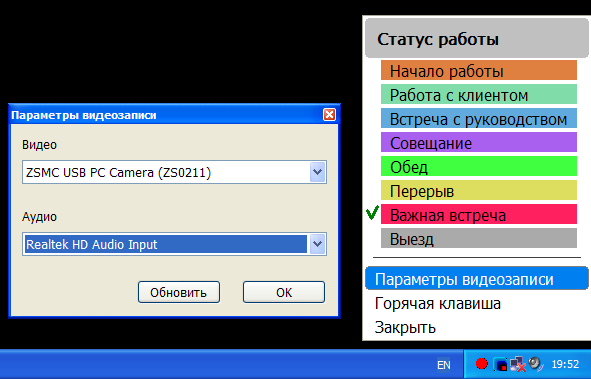Confirm settings with the OK button
The width and height of the screenshot is (591, 379).
[284, 292]
